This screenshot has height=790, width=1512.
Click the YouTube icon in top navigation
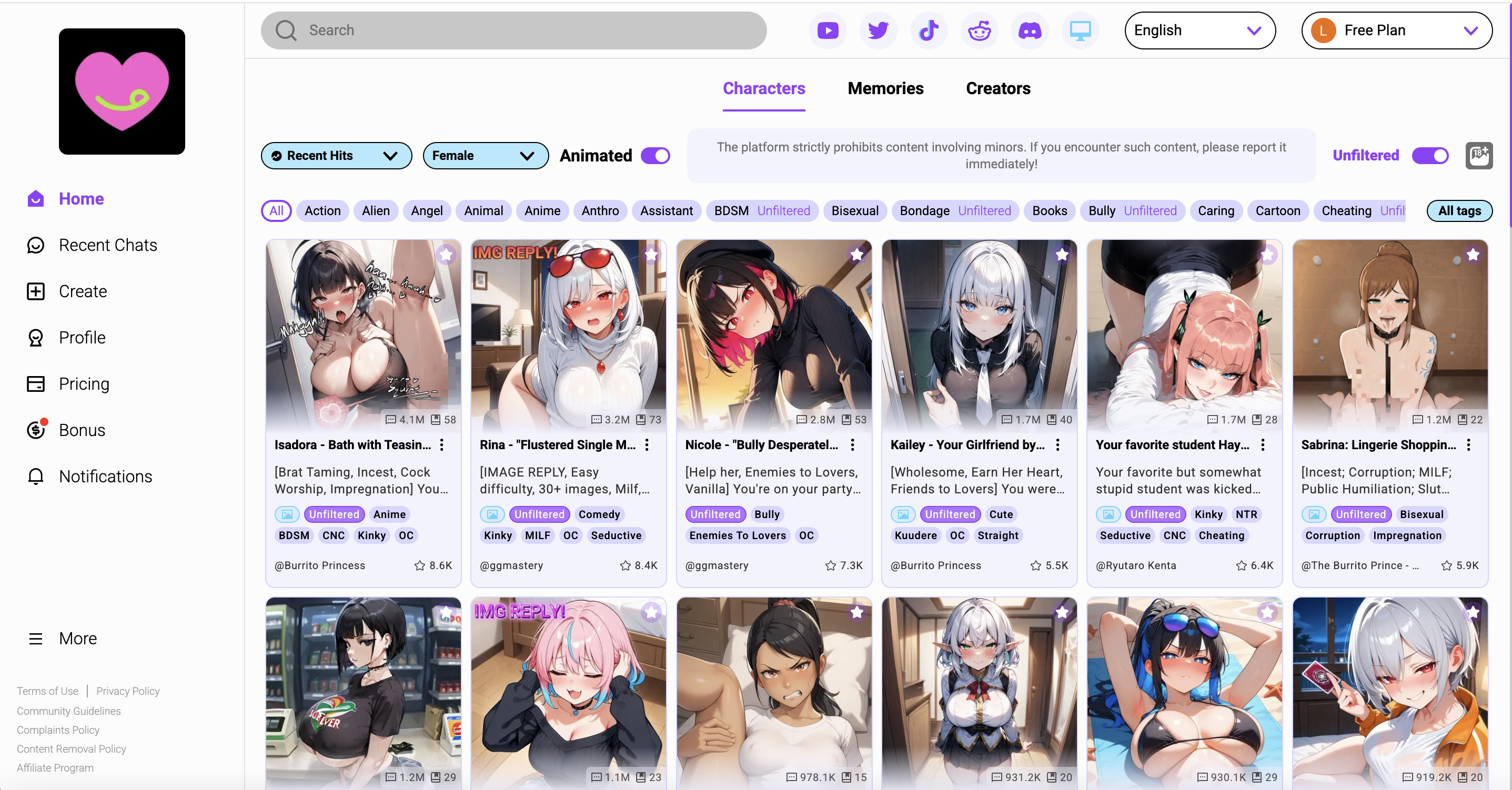828,29
